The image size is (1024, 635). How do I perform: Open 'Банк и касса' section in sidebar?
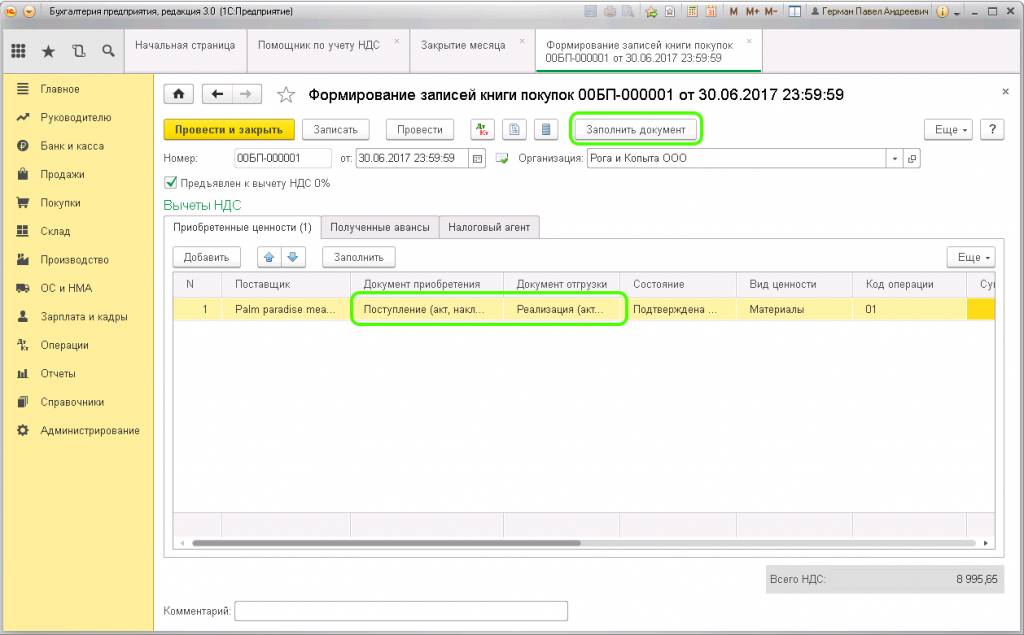point(77,146)
